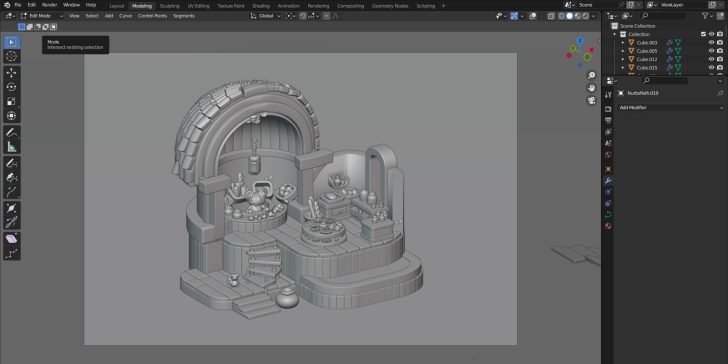The height and width of the screenshot is (364, 728).
Task: Select the Randomize tool
Action: point(12,253)
